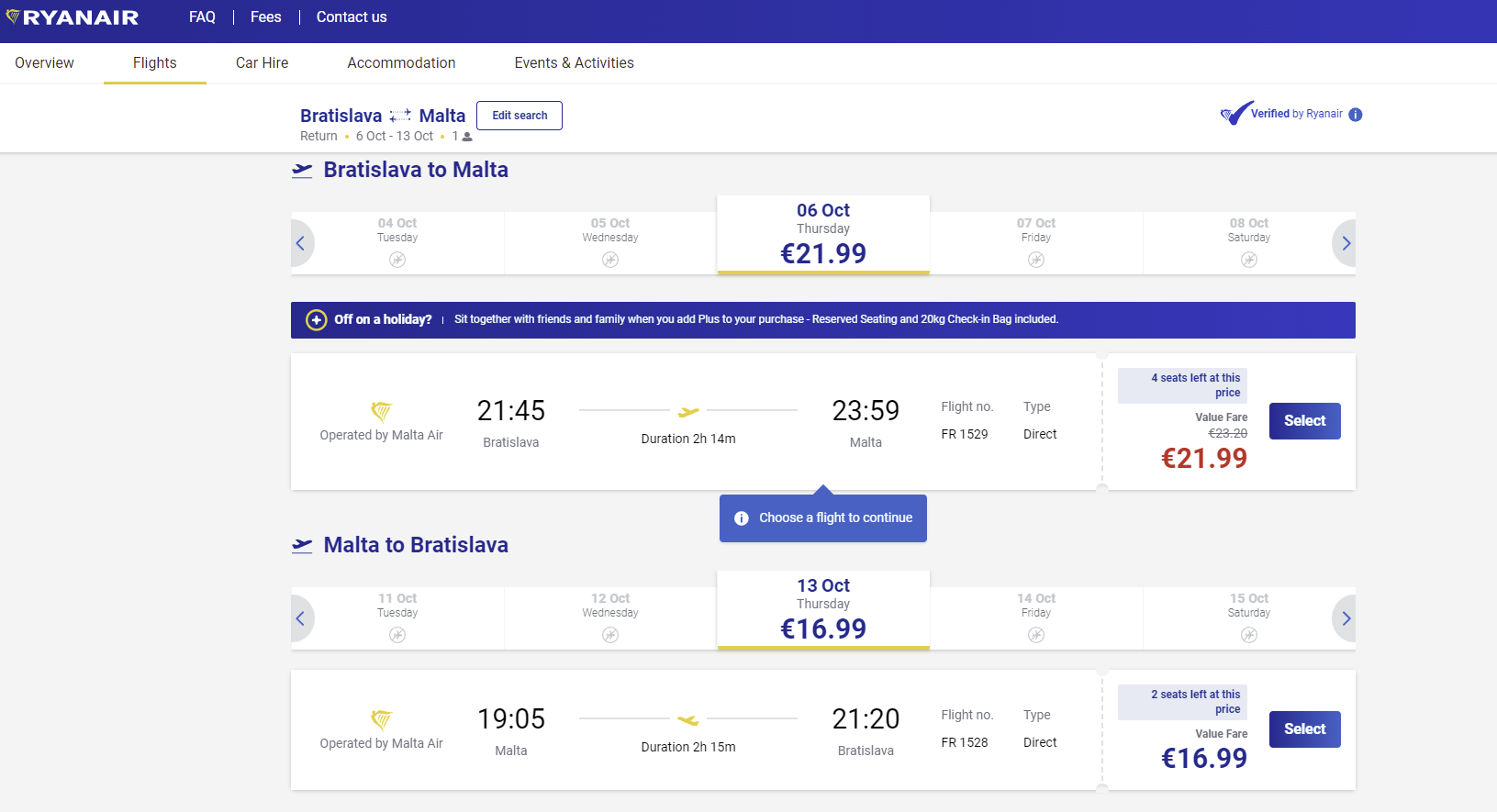Click info icon in Choose a flight tooltip
The width and height of the screenshot is (1497, 812).
pos(742,518)
